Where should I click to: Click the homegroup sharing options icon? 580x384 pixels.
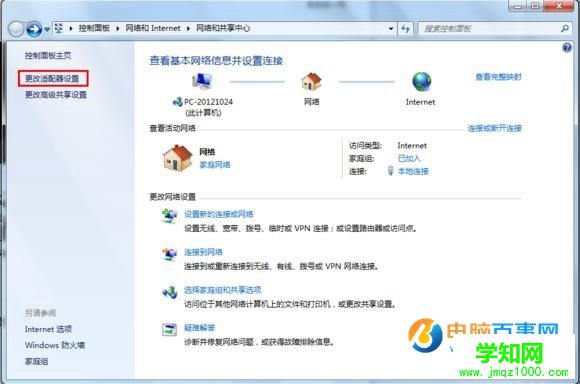tap(169, 292)
